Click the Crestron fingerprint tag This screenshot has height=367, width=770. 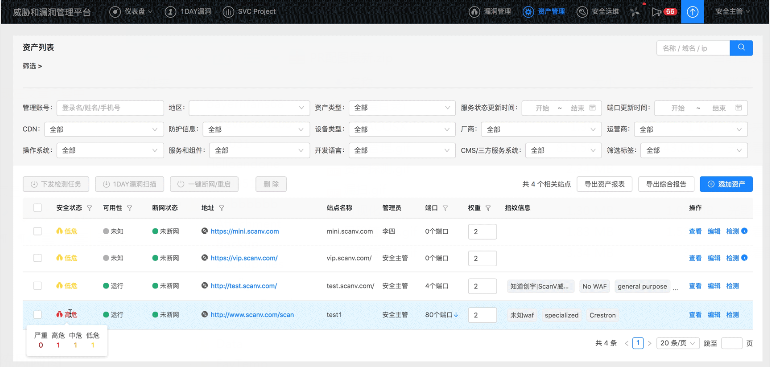(x=602, y=315)
